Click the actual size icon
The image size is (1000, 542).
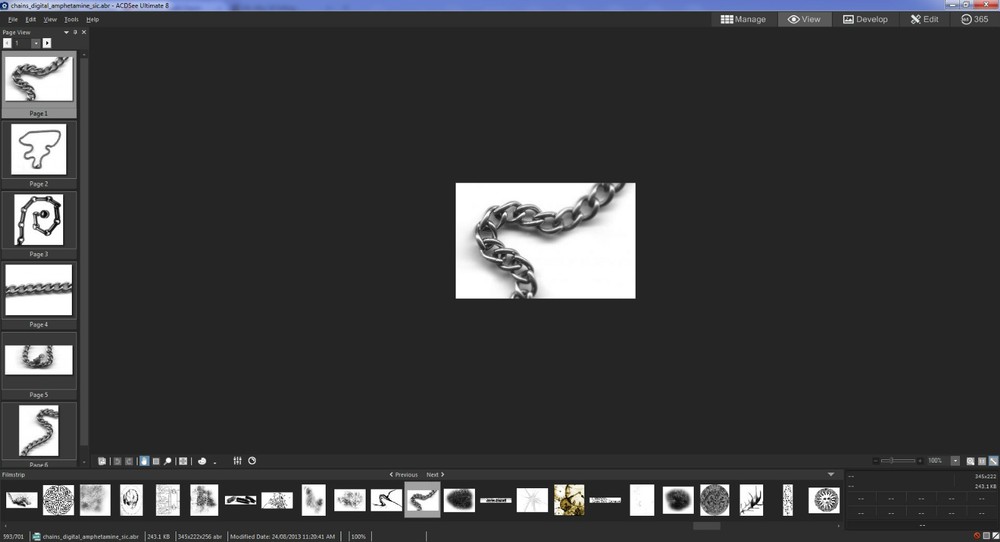click(982, 461)
